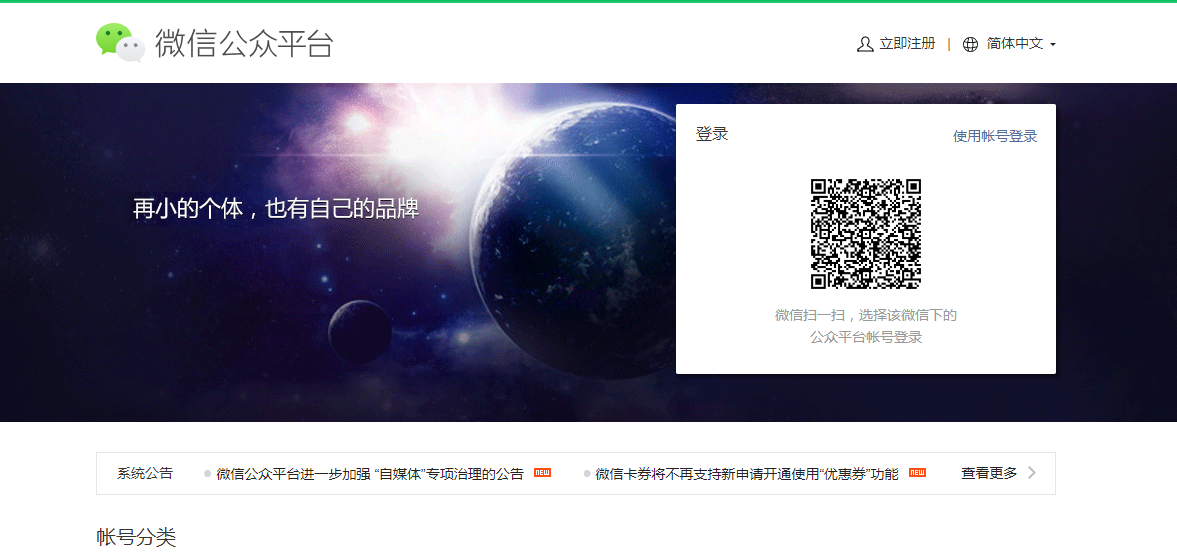Open the 立即注册 registration link
Viewport: 1177px width, 560px height.
click(908, 44)
